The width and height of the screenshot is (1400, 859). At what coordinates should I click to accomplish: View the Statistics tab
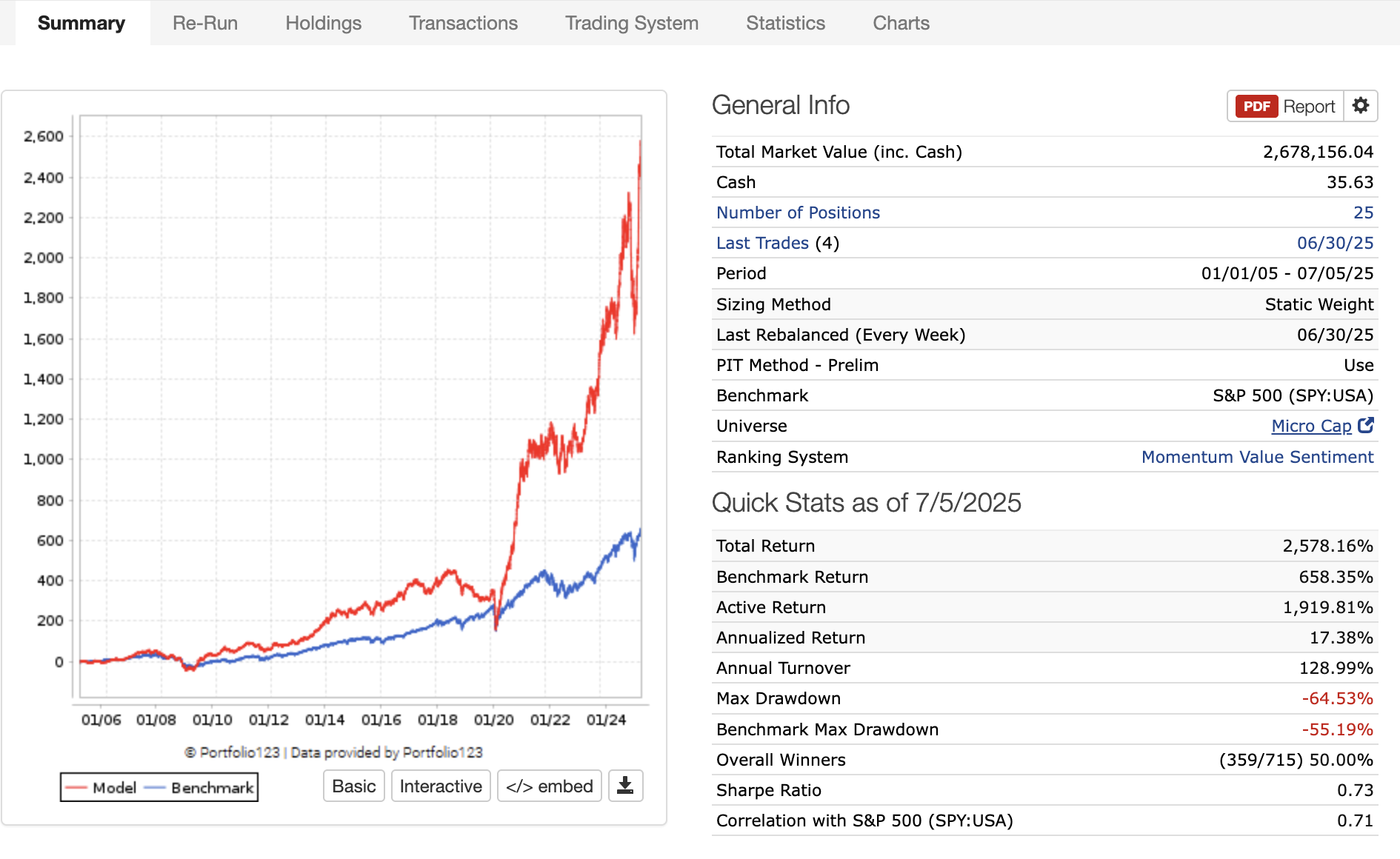(785, 23)
